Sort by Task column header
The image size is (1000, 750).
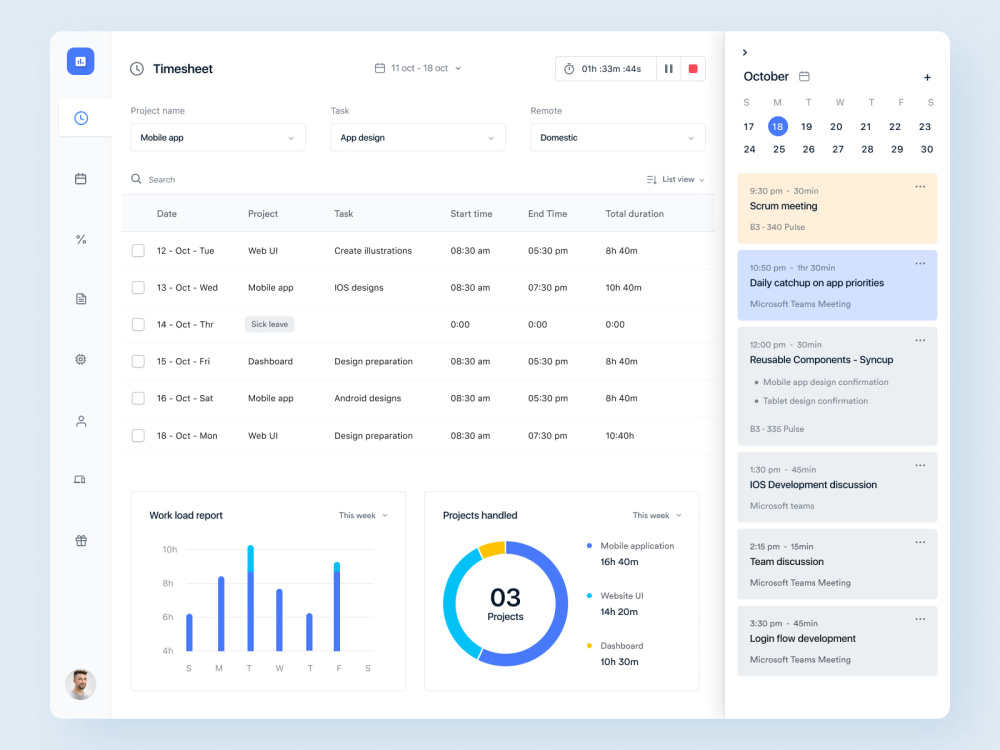pos(343,214)
